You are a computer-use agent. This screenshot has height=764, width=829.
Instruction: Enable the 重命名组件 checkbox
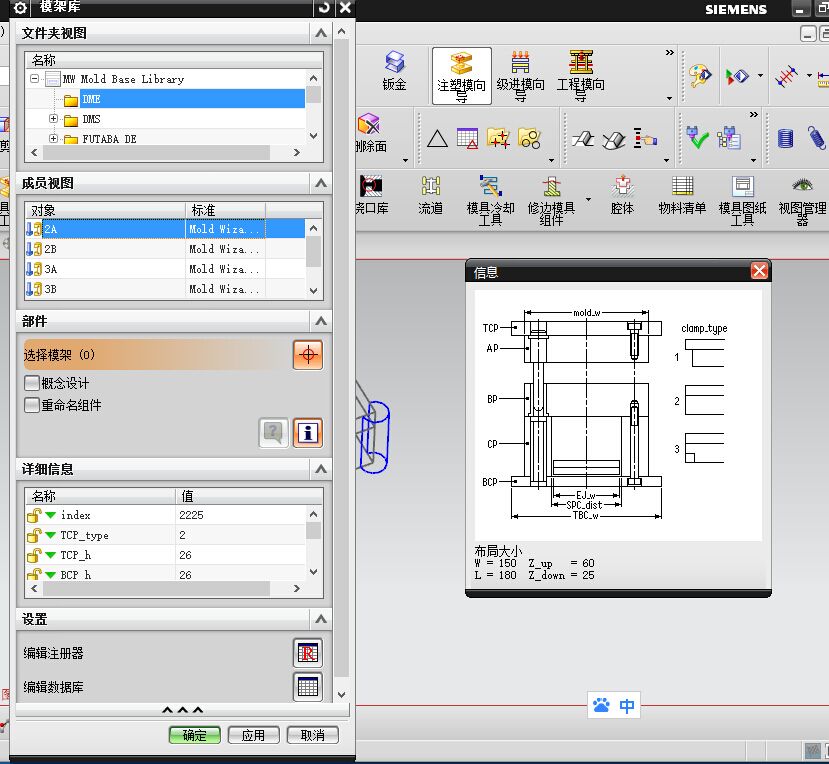tap(32, 405)
